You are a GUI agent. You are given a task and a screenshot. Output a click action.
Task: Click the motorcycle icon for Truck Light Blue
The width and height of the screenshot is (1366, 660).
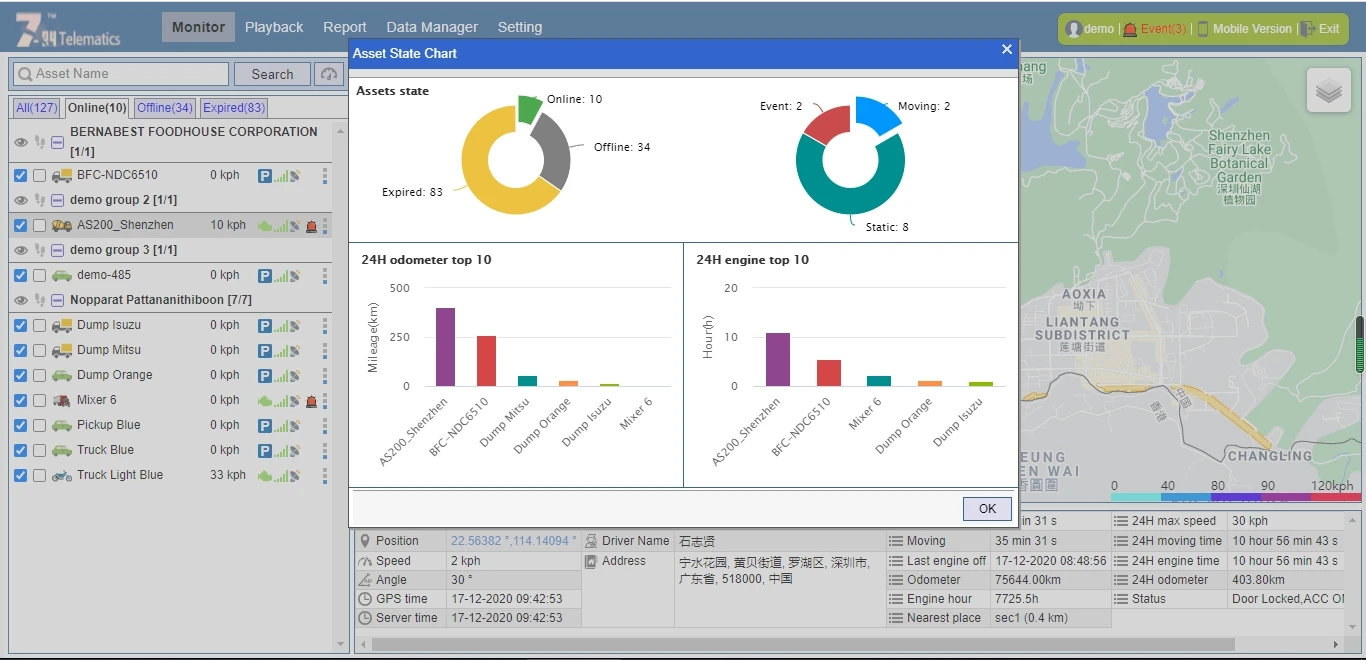coord(61,476)
